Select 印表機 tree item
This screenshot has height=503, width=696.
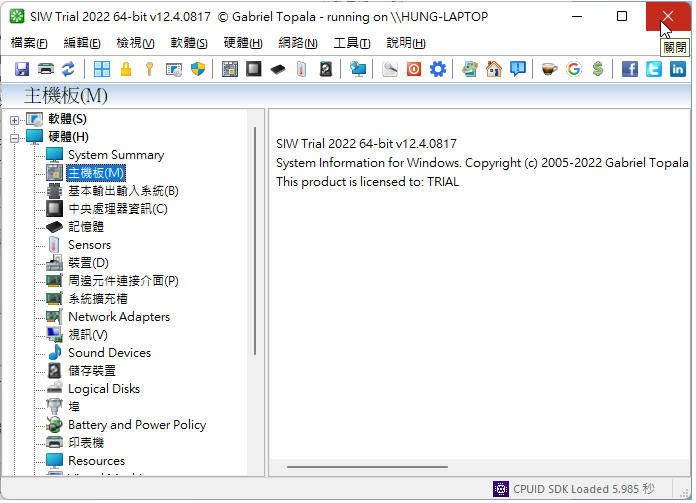pos(86,443)
